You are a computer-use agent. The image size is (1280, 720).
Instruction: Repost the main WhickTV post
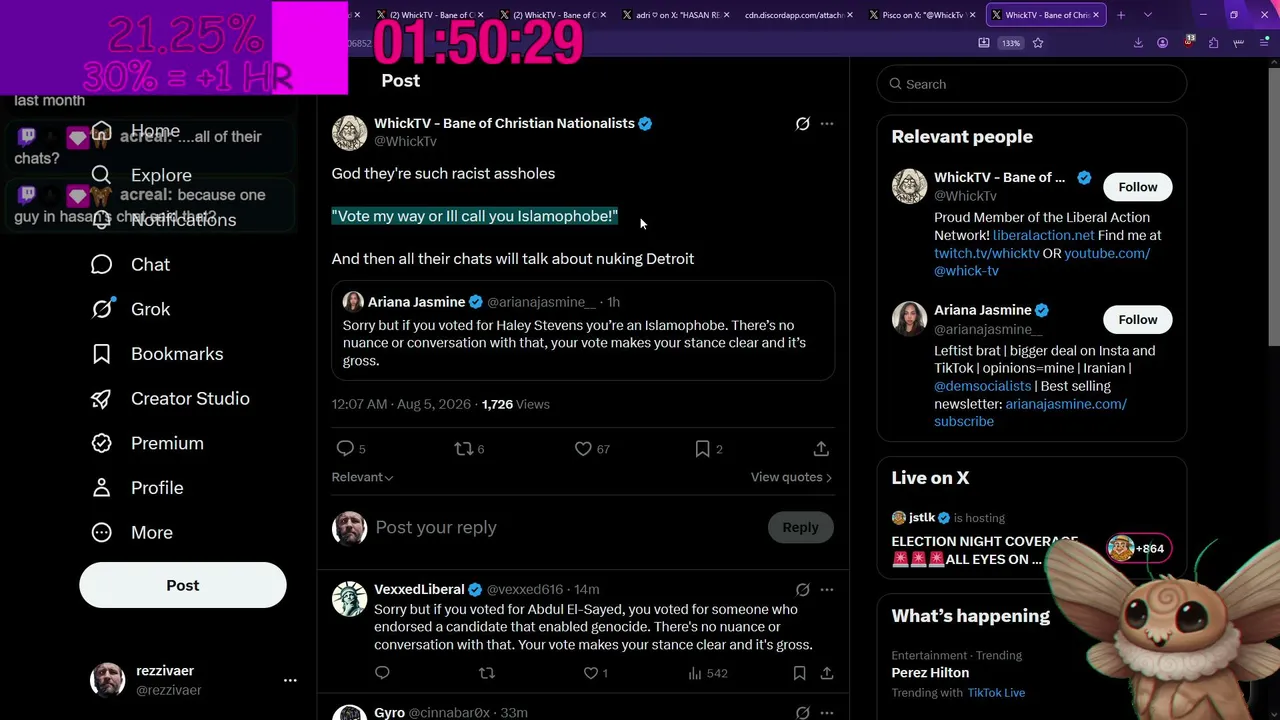[463, 449]
